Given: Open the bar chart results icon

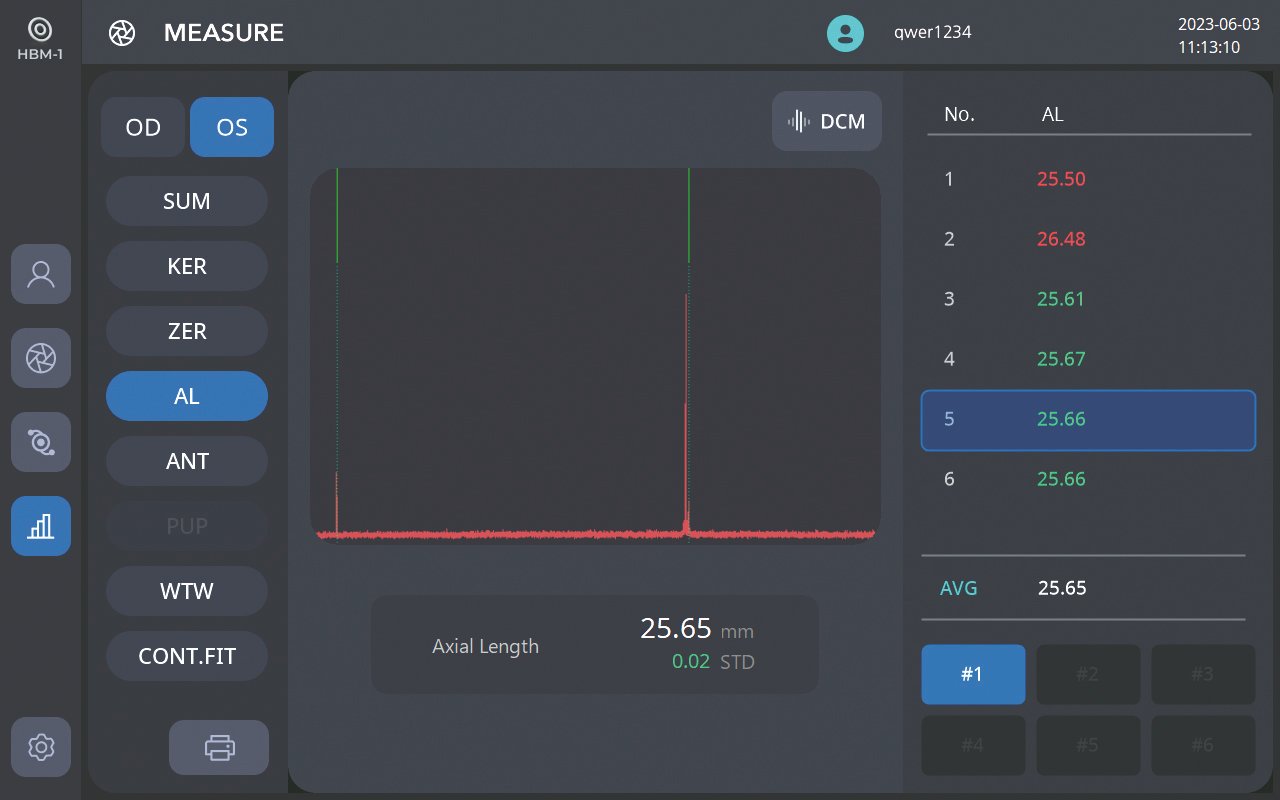Looking at the screenshot, I should (x=41, y=526).
